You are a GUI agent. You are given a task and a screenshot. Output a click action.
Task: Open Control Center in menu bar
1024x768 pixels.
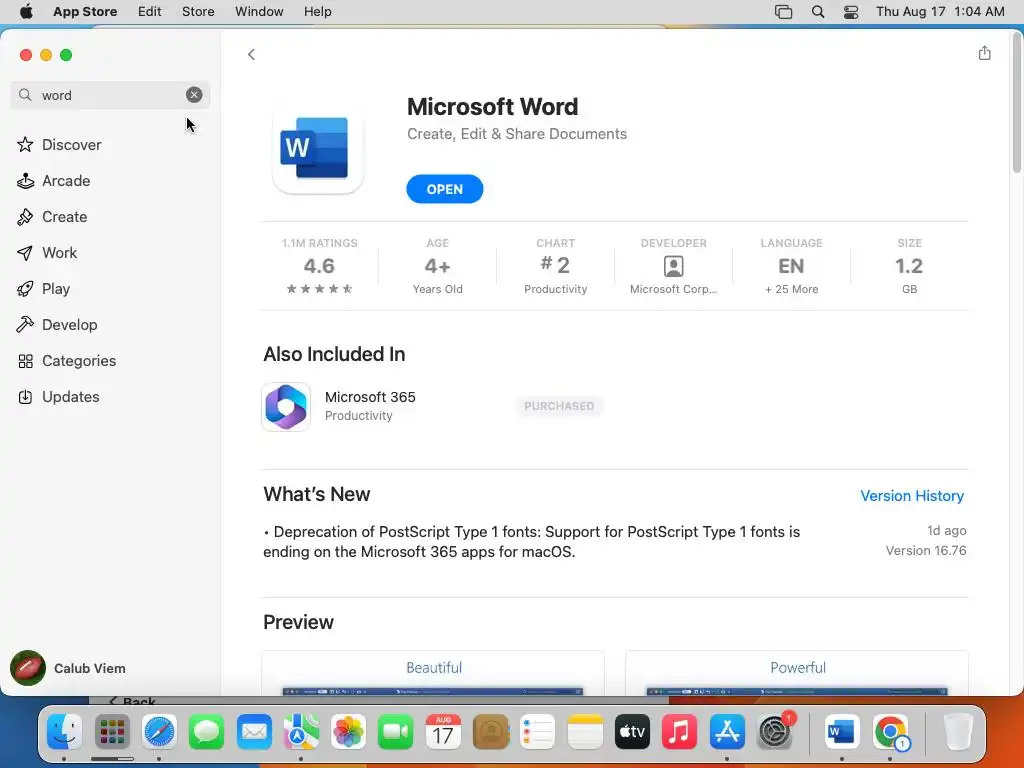click(x=851, y=12)
